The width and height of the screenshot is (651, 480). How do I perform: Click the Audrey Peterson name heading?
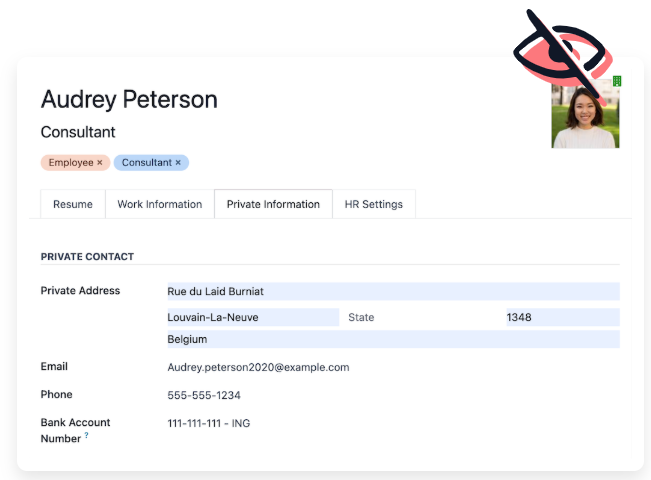click(x=129, y=99)
